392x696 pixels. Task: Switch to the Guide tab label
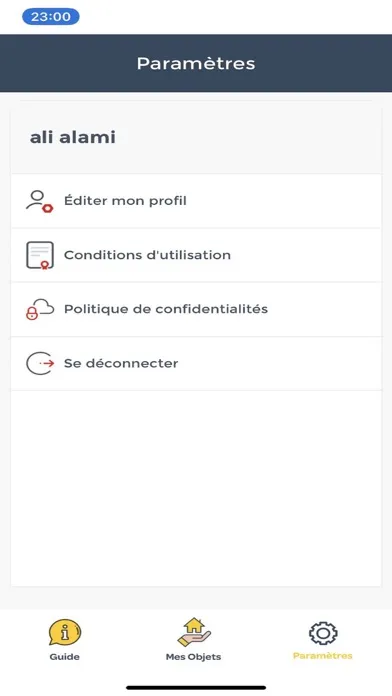click(65, 657)
